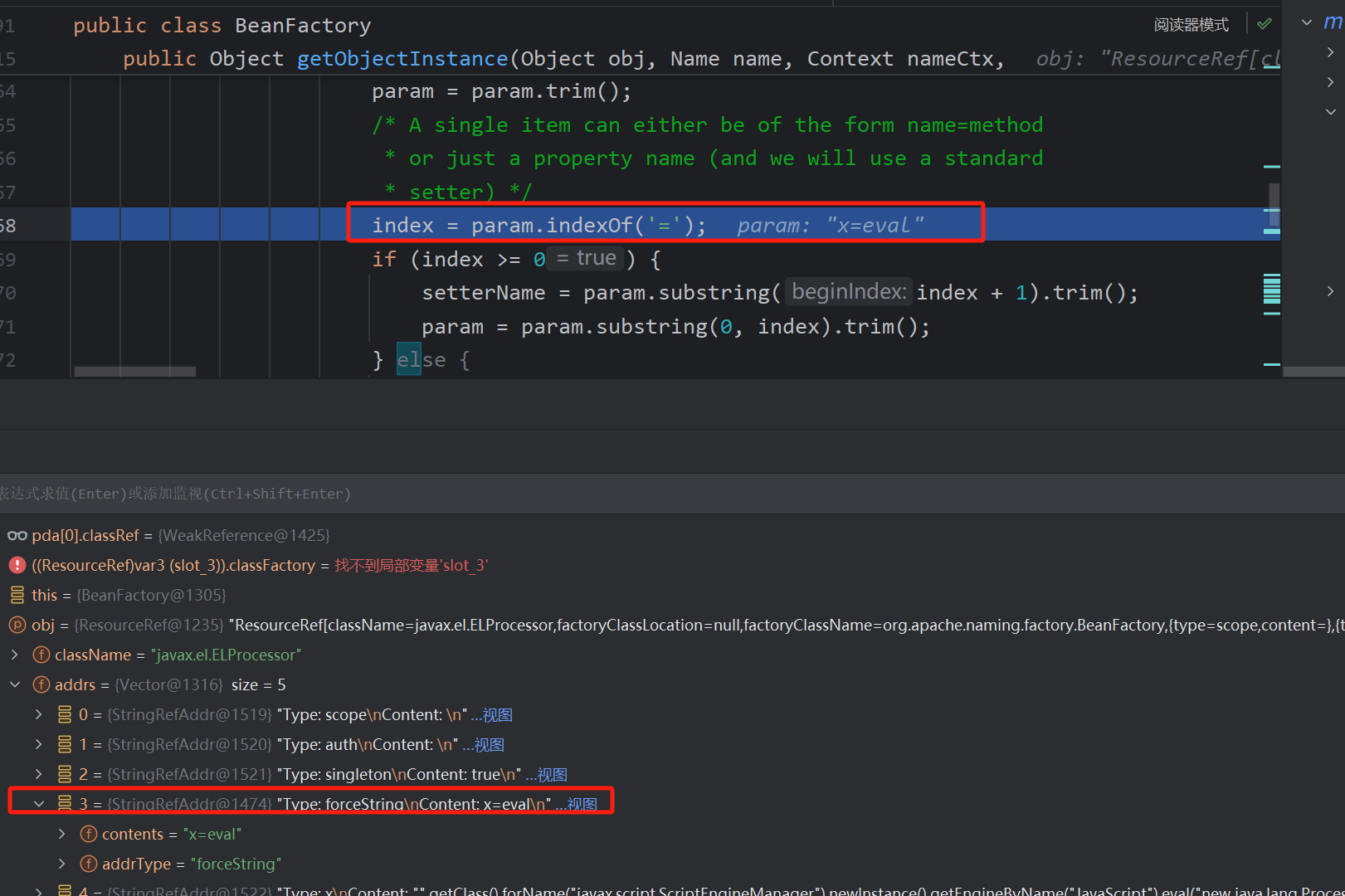Expand StringRefAddr entry 0 scope
The height and width of the screenshot is (896, 1345).
point(39,714)
